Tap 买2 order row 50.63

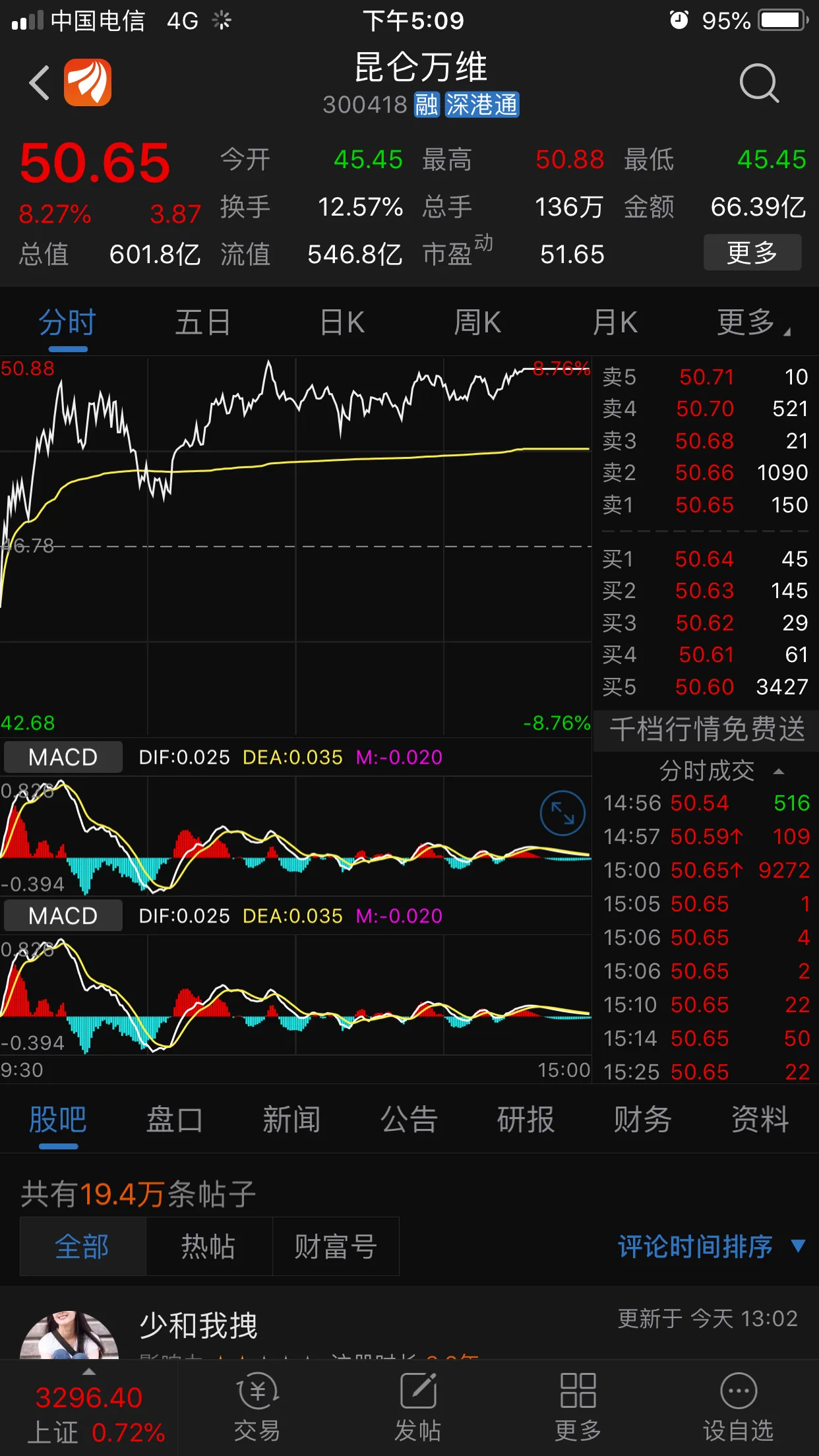(706, 591)
